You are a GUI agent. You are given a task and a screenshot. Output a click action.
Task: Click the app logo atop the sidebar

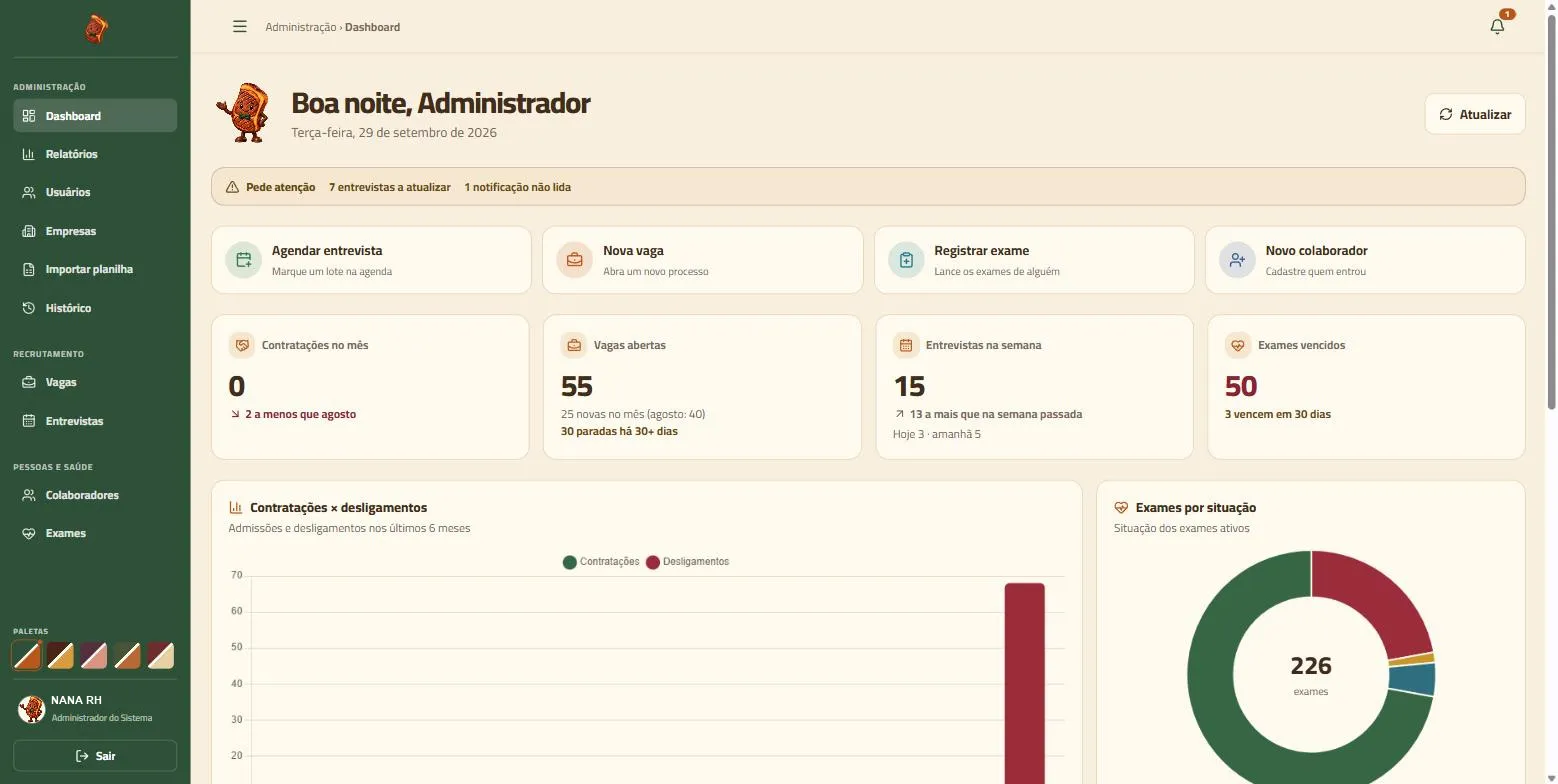pyautogui.click(x=95, y=29)
